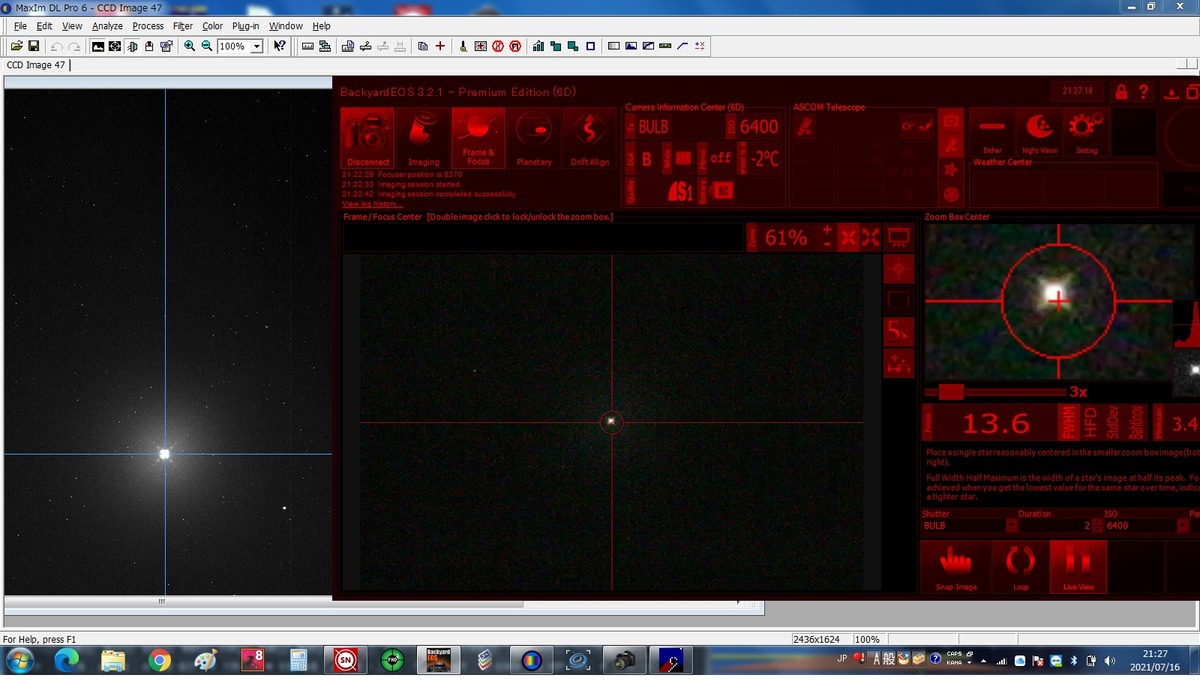This screenshot has height=681, width=1200.
Task: Click the 13.6 focus value readout
Action: [996, 424]
